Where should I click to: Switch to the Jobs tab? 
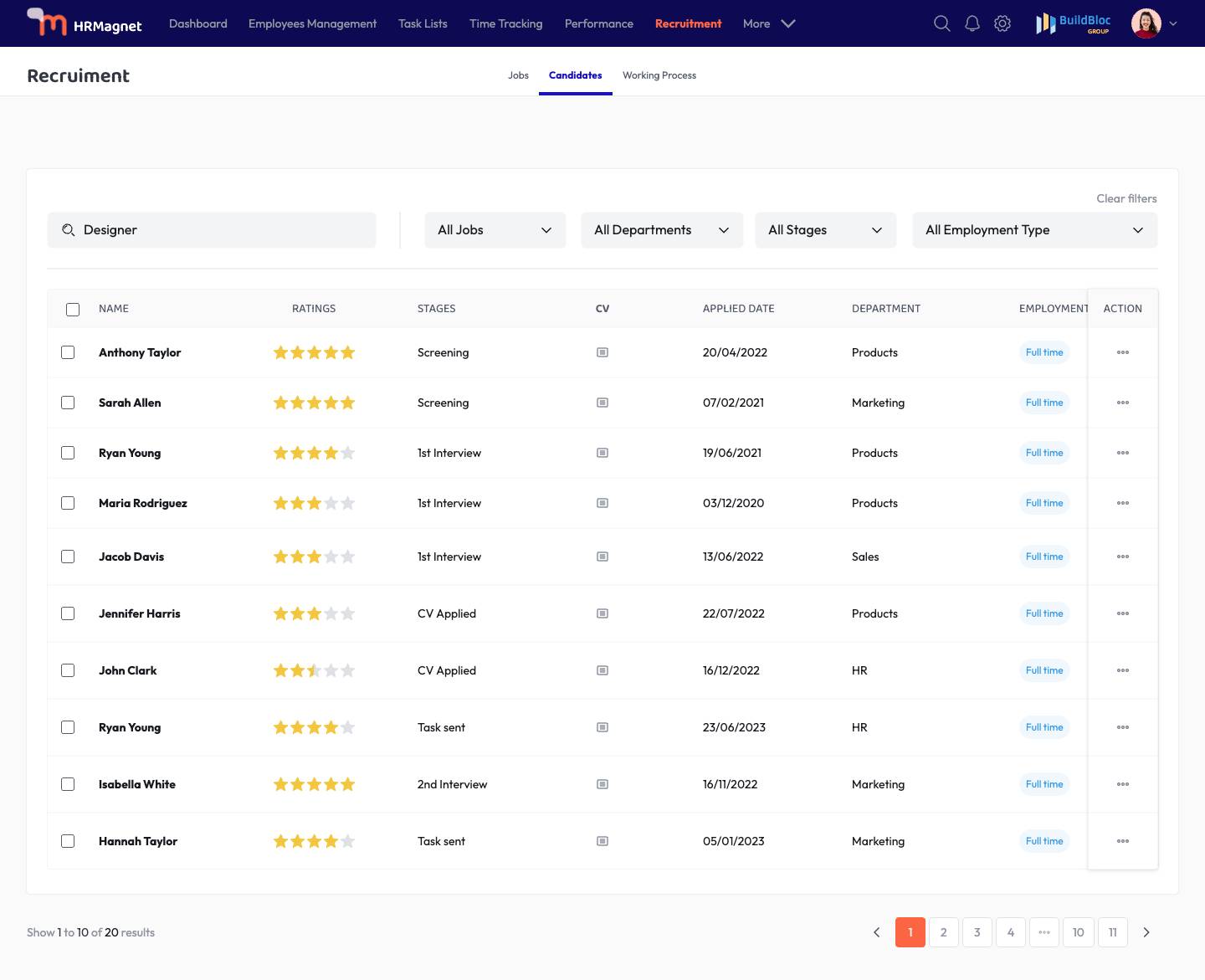[x=518, y=75]
